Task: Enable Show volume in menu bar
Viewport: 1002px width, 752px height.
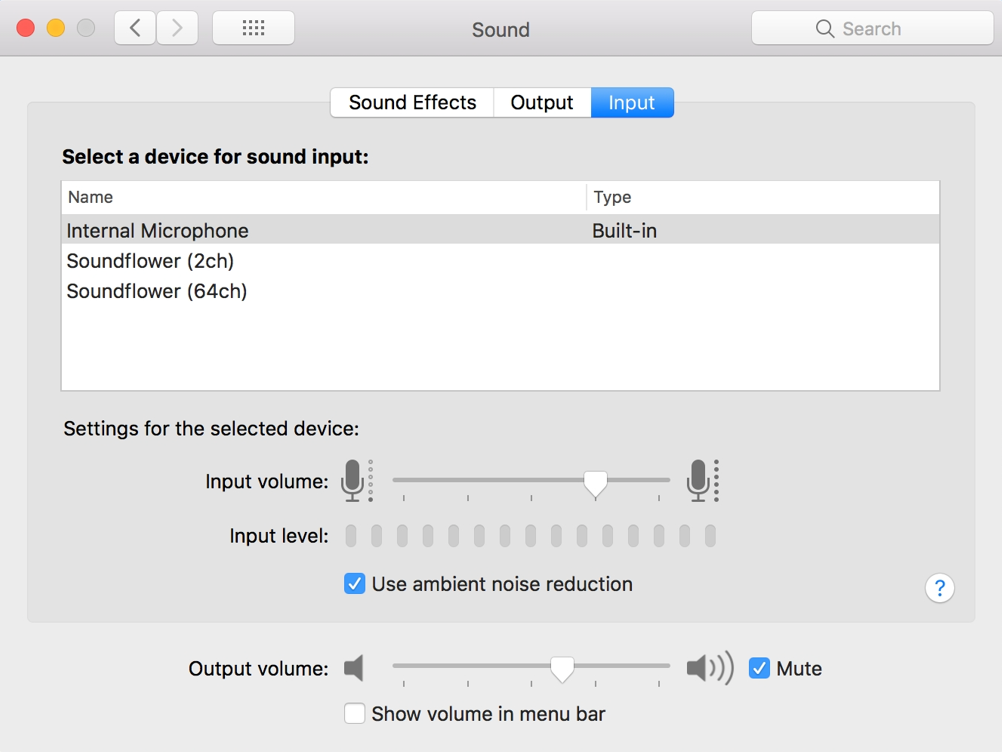Action: pyautogui.click(x=355, y=714)
